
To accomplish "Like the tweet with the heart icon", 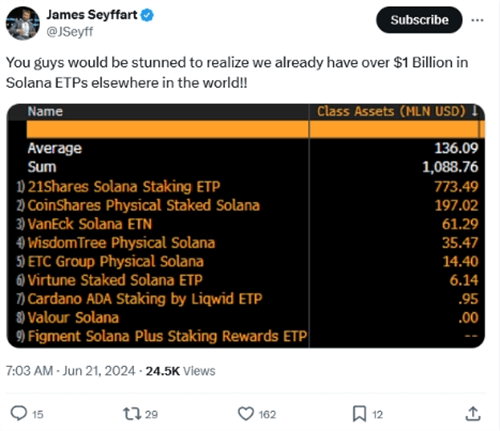I will [246, 414].
